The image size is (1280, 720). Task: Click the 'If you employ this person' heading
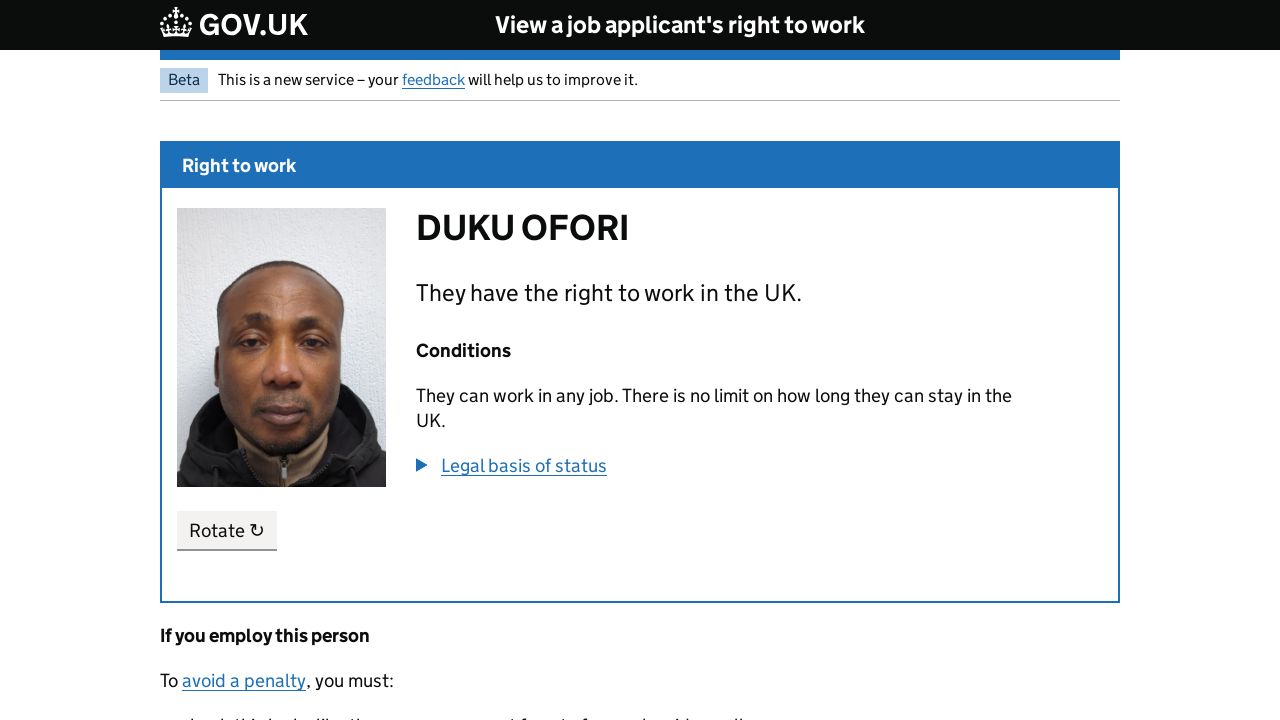pyautogui.click(x=264, y=636)
